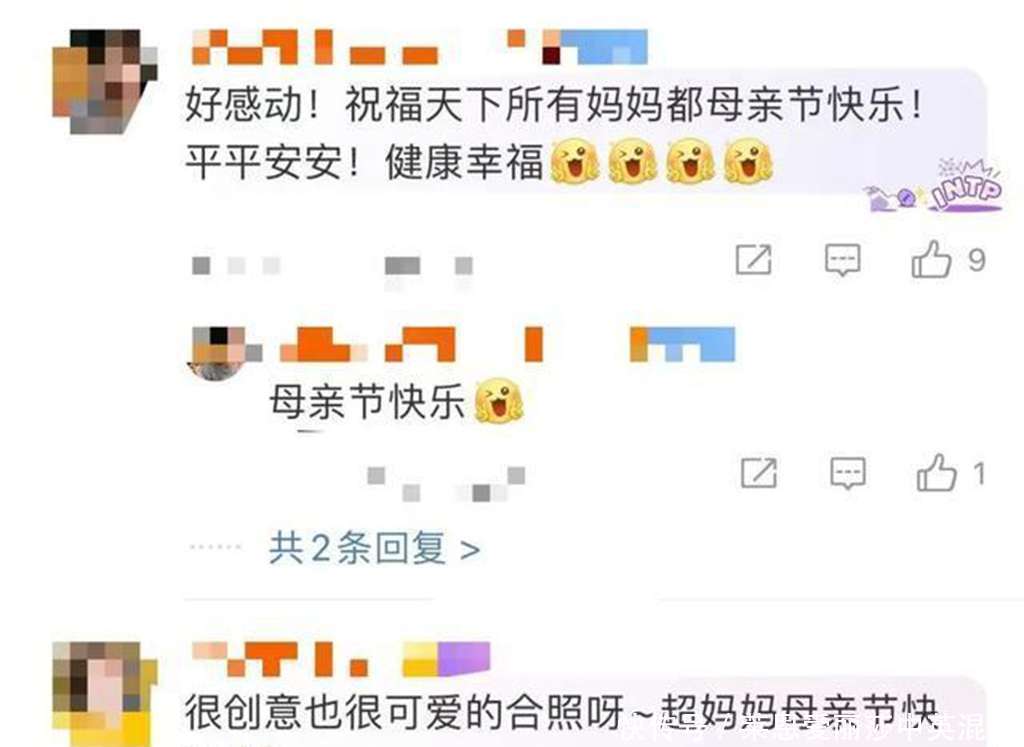The height and width of the screenshot is (747, 1024).
Task: Tap the first laughing emoji after 健康幸福
Action: (575, 161)
